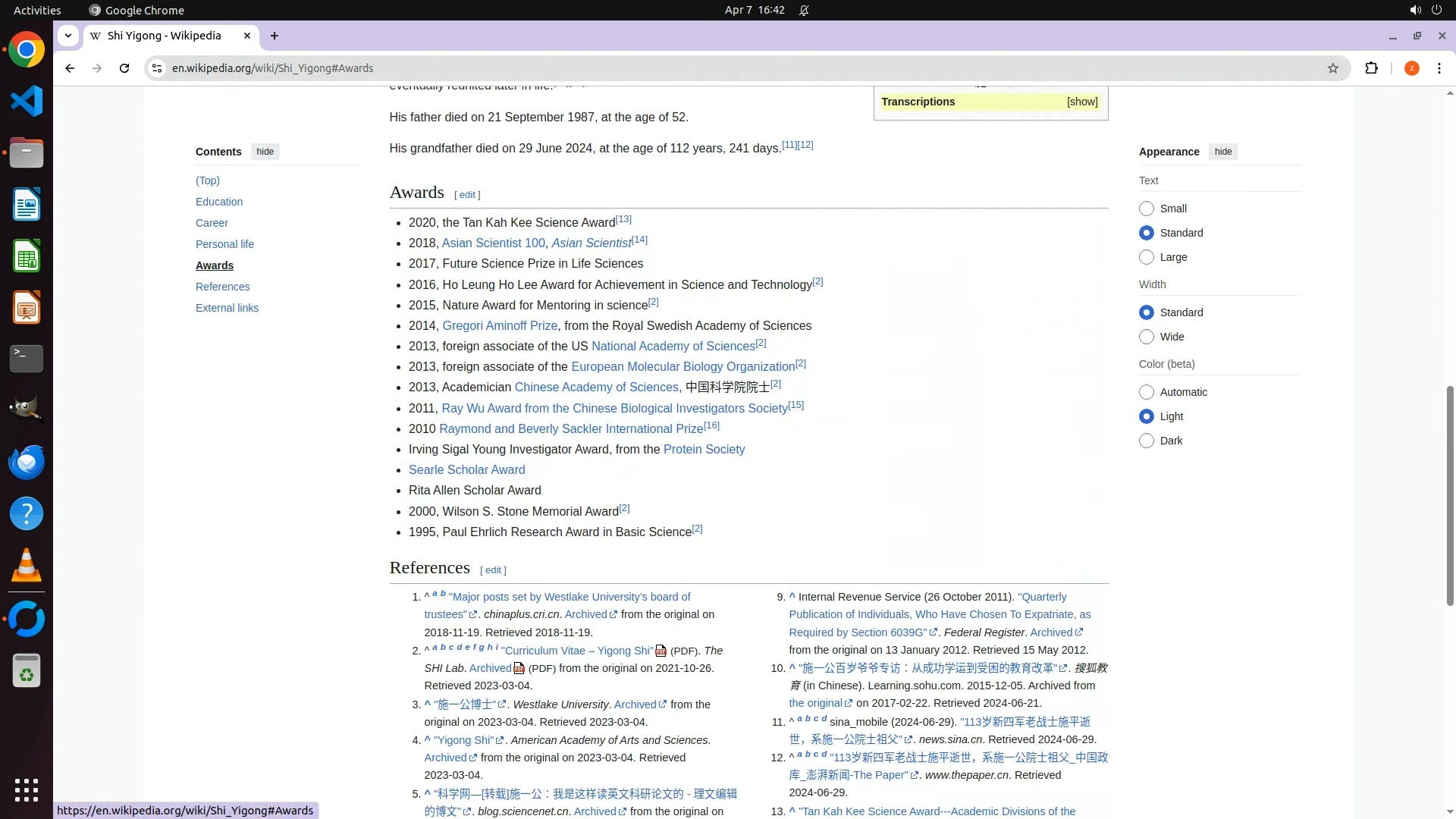
Task: Select Large text size option
Action: click(1147, 257)
